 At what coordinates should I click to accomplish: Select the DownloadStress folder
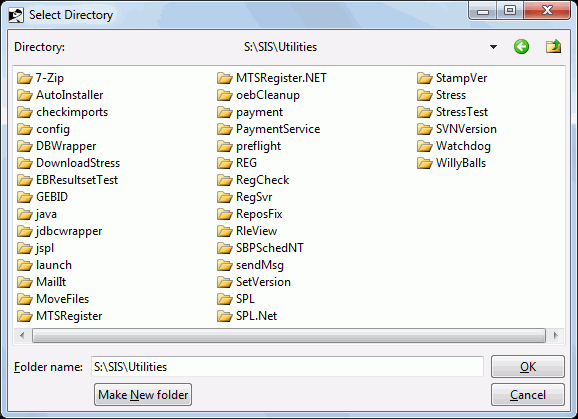69,163
